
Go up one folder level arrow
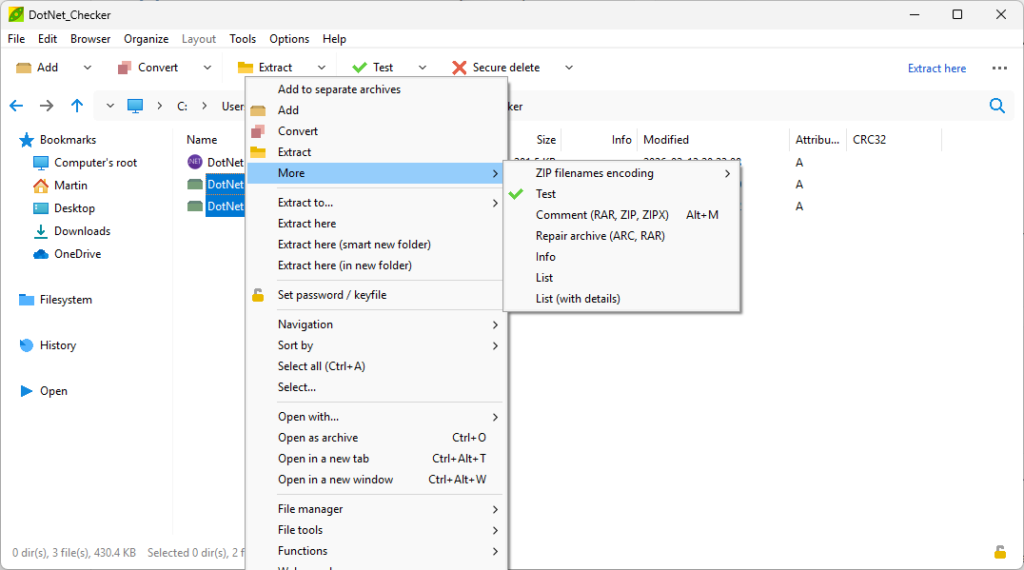pos(77,106)
